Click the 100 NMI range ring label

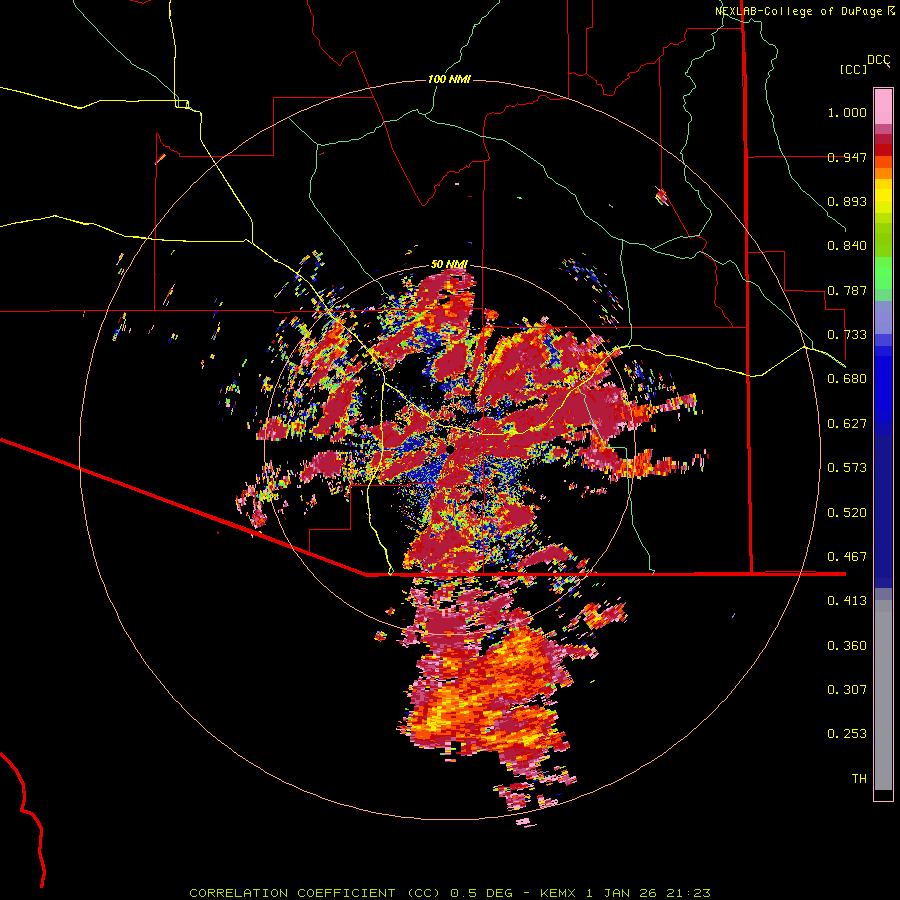click(x=449, y=79)
